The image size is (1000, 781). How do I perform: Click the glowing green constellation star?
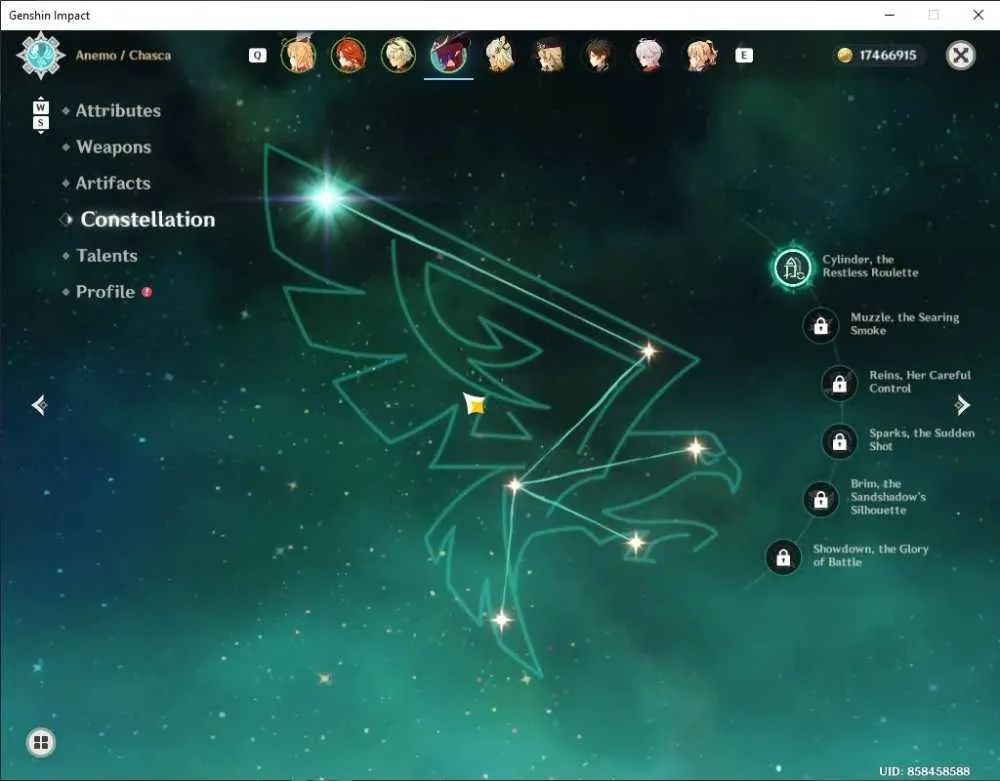(327, 197)
